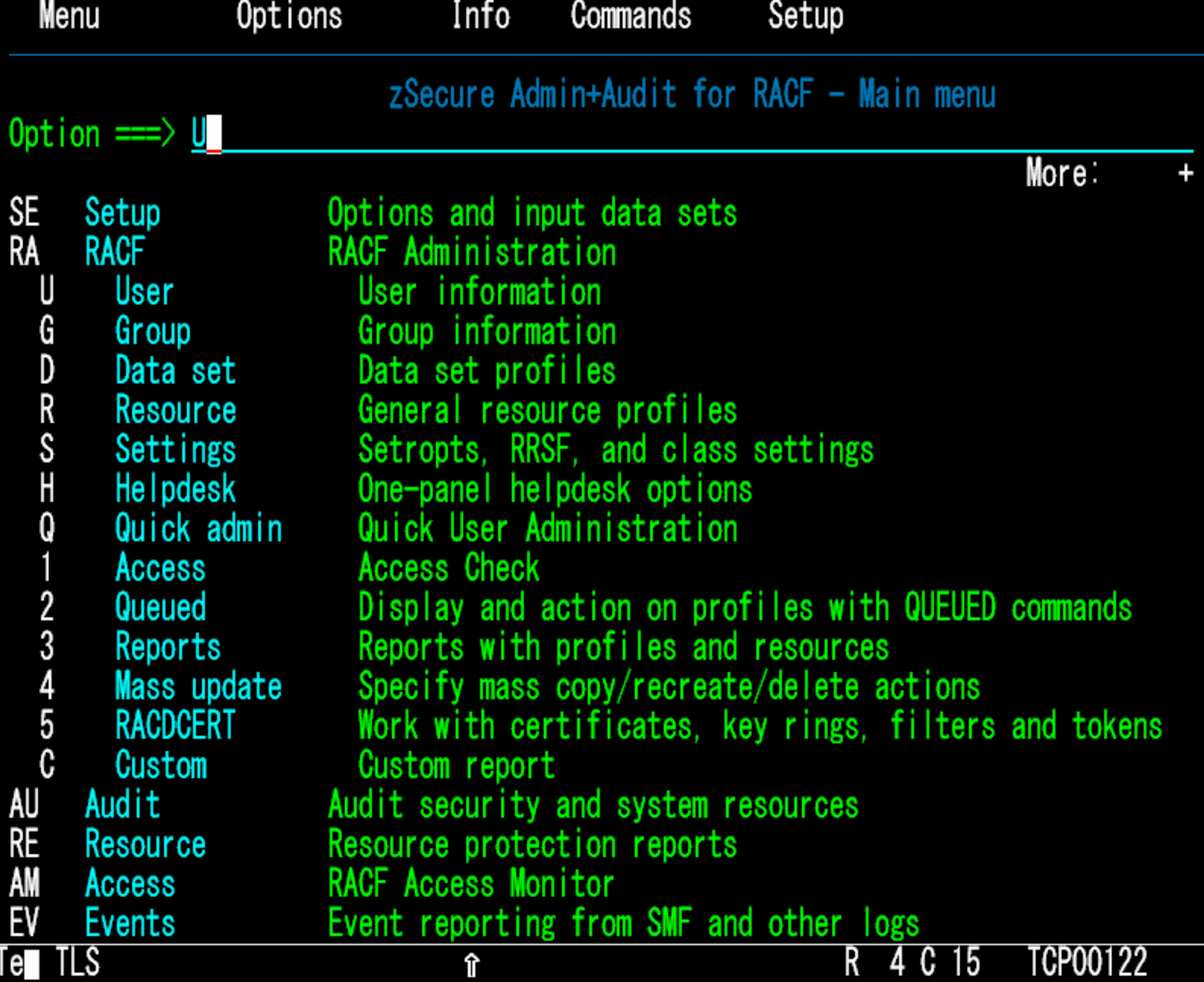Image resolution: width=1204 pixels, height=982 pixels.
Task: Open the Info action bar menu
Action: (x=480, y=15)
